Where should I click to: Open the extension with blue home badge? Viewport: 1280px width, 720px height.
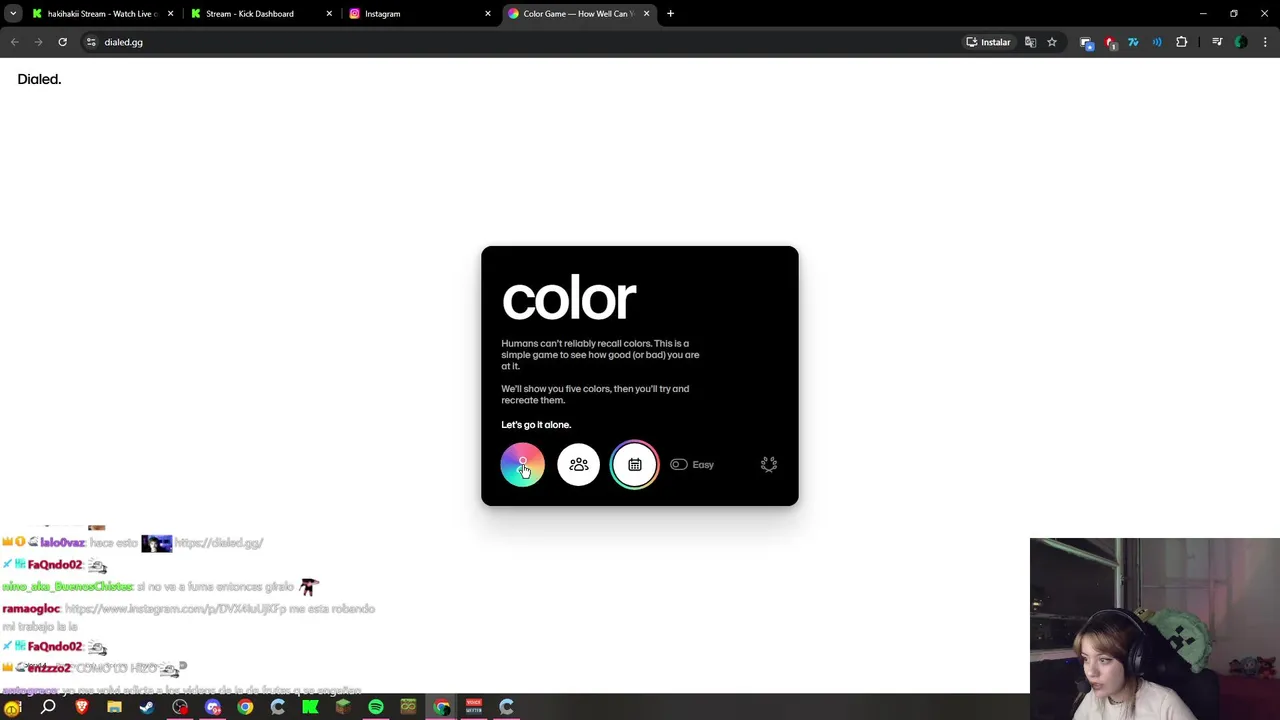tap(1086, 43)
